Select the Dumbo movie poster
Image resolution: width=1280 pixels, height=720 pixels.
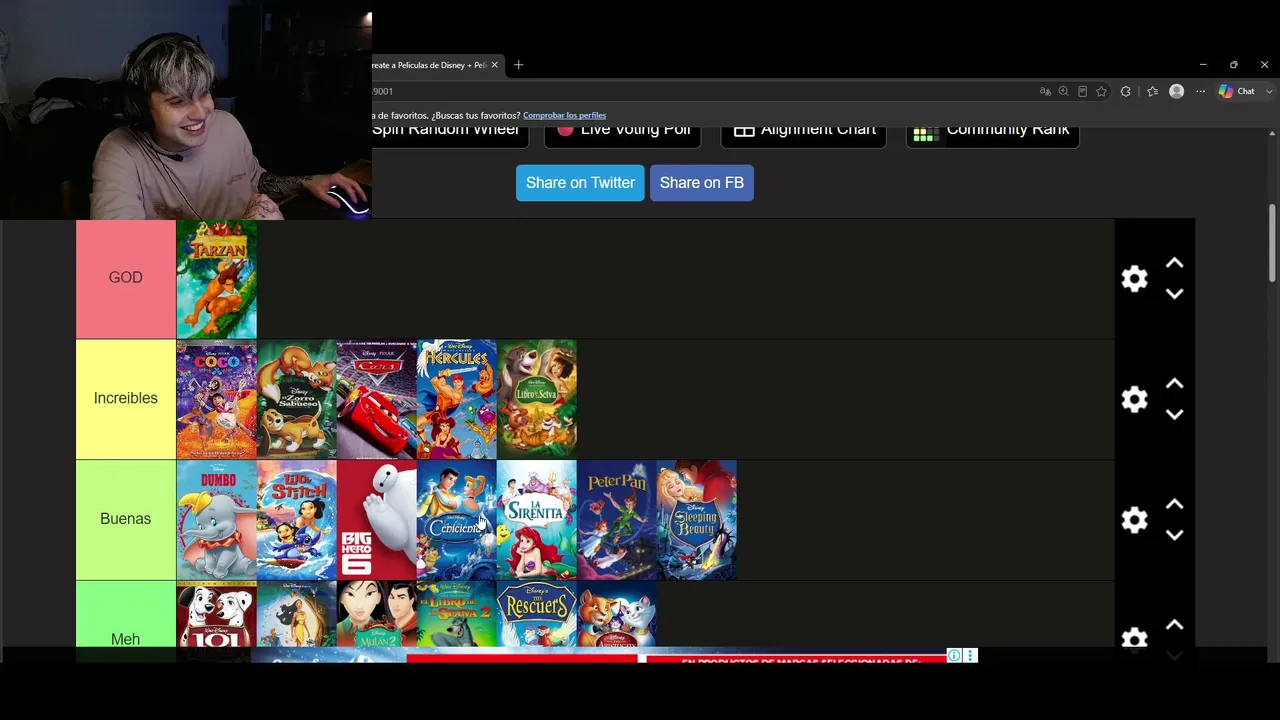click(x=217, y=520)
